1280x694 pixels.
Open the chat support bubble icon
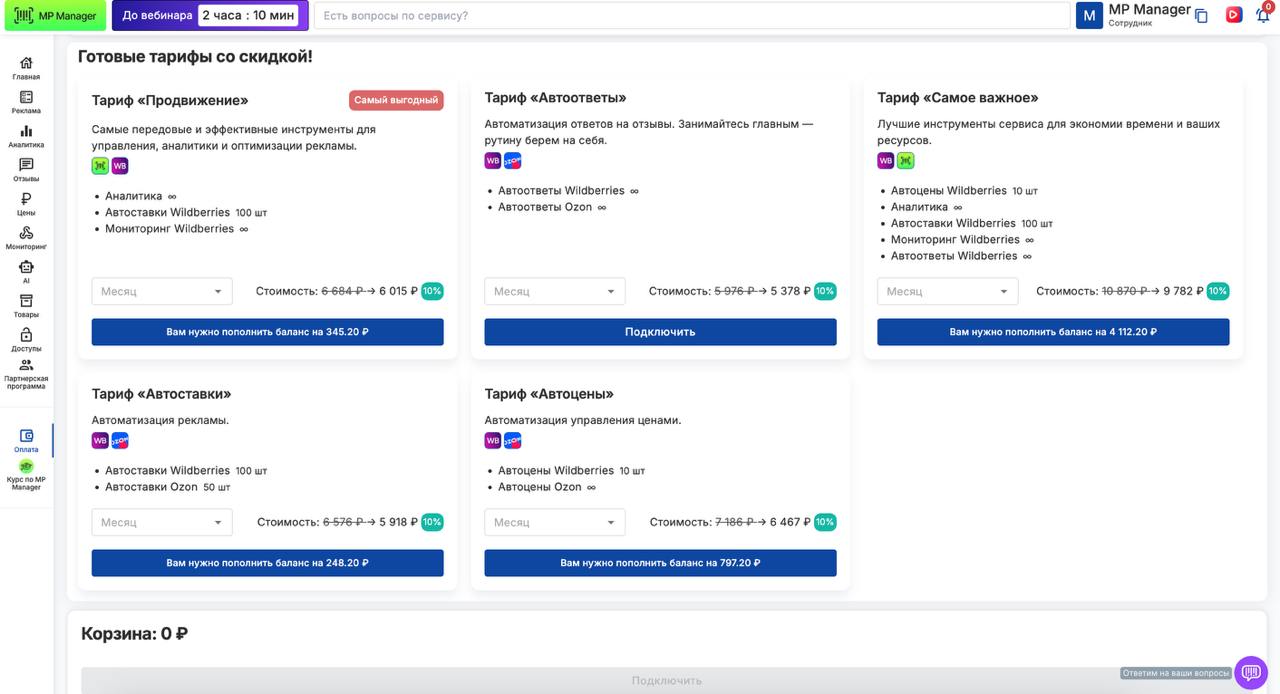(1250, 673)
